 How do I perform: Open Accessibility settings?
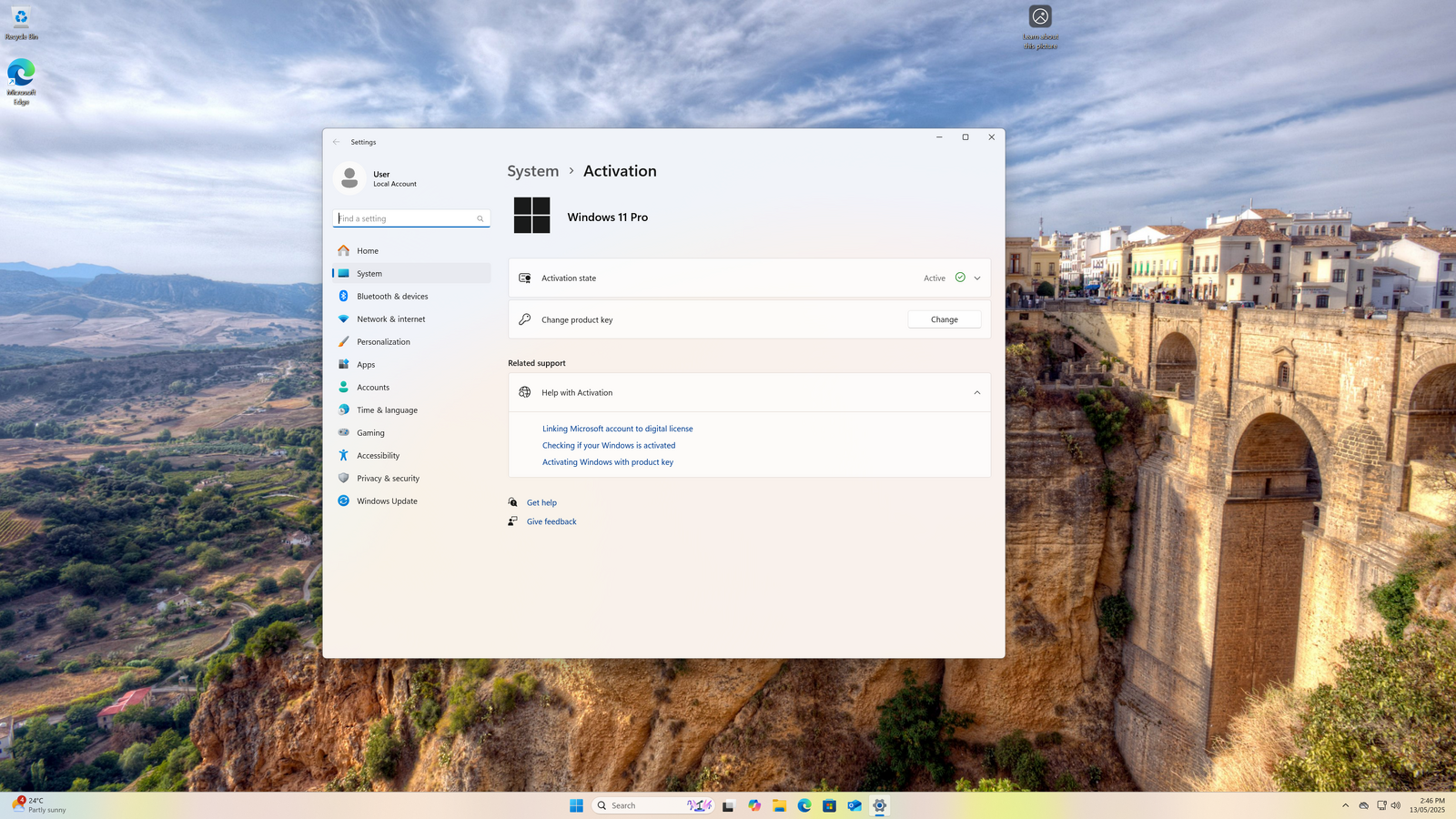tap(411, 455)
